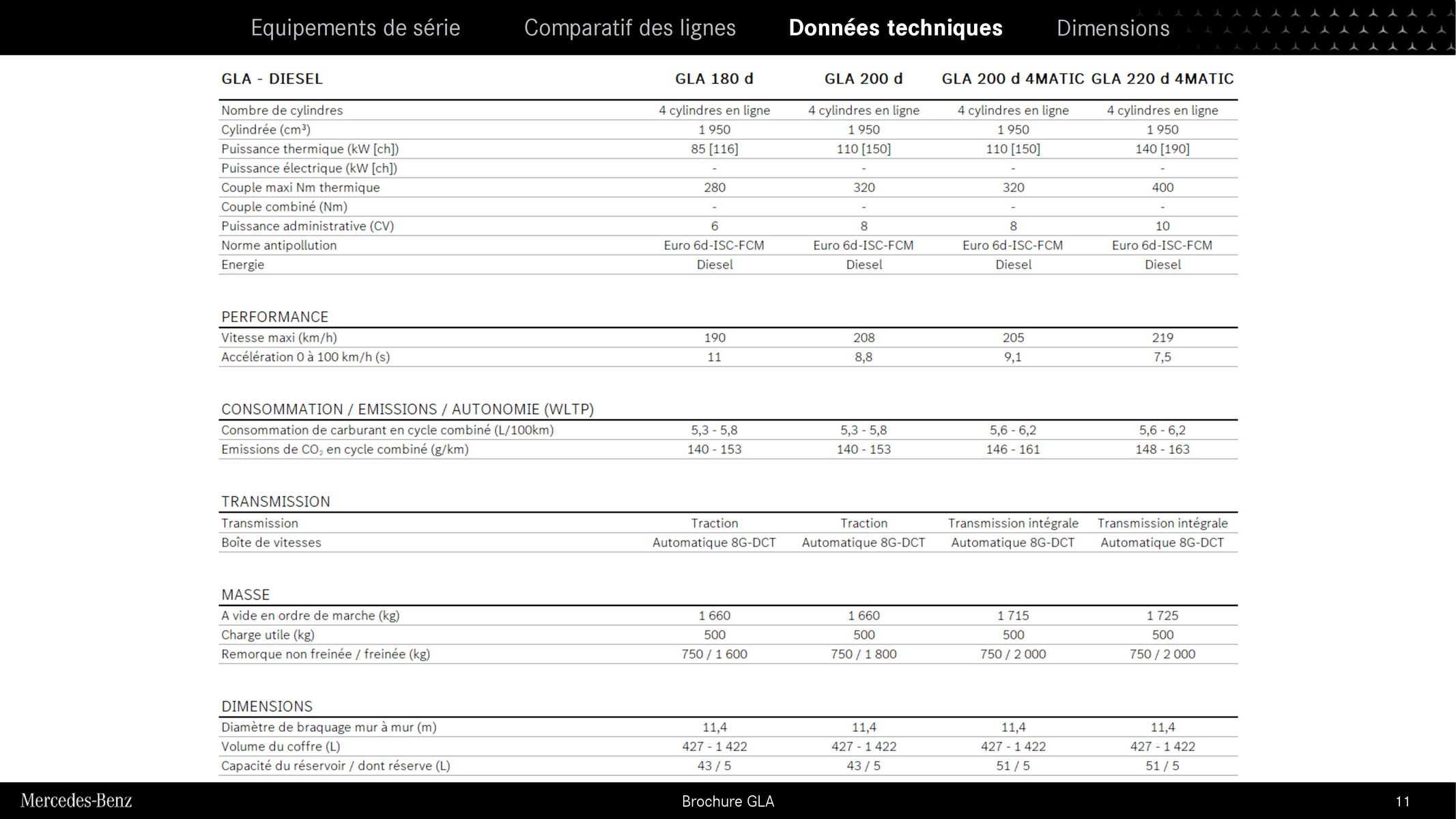Image resolution: width=1456 pixels, height=819 pixels.
Task: Click the 8,8 acceleration value
Action: (863, 357)
